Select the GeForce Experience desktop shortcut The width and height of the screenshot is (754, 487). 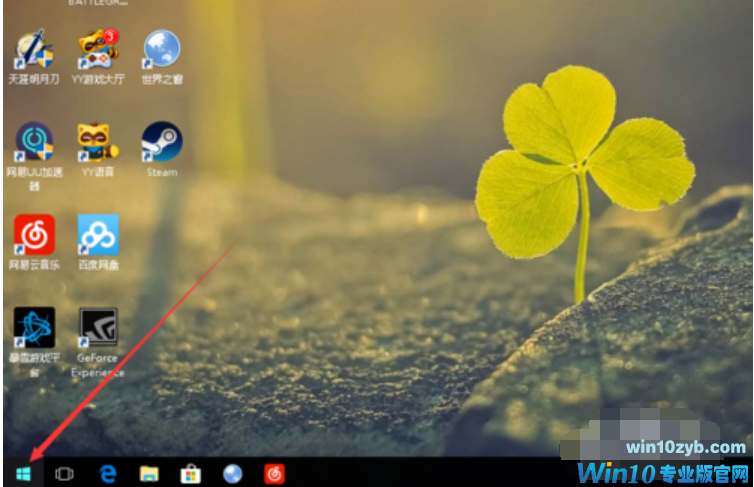[x=98, y=329]
